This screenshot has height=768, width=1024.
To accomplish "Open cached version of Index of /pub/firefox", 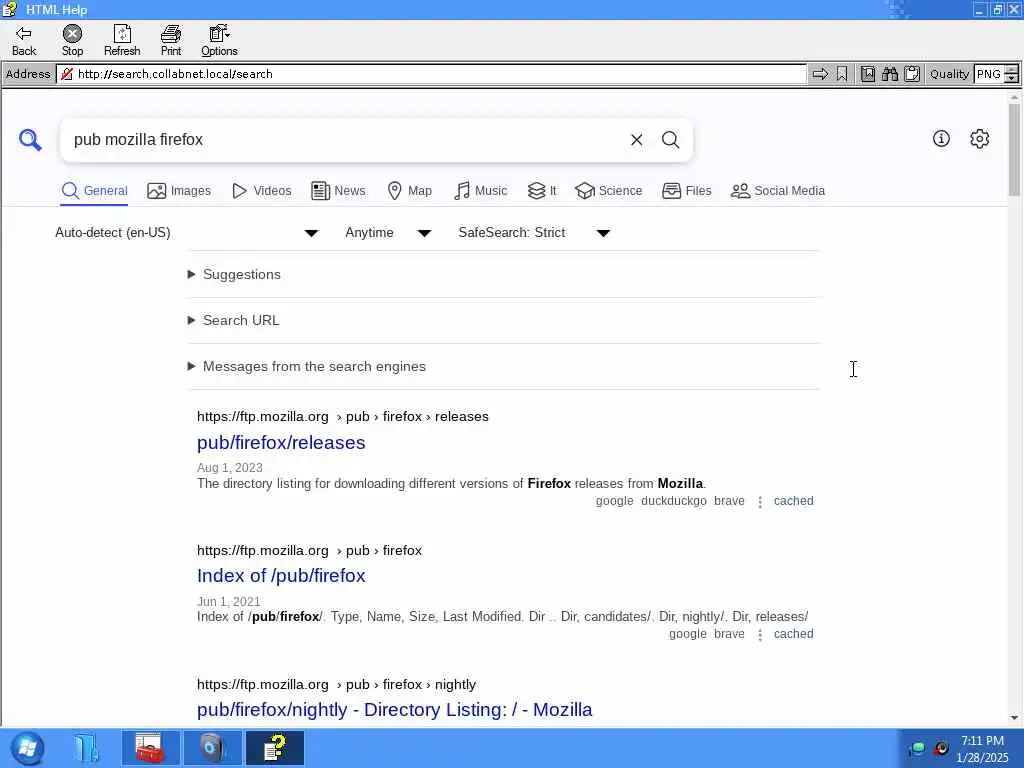I will (x=793, y=633).
